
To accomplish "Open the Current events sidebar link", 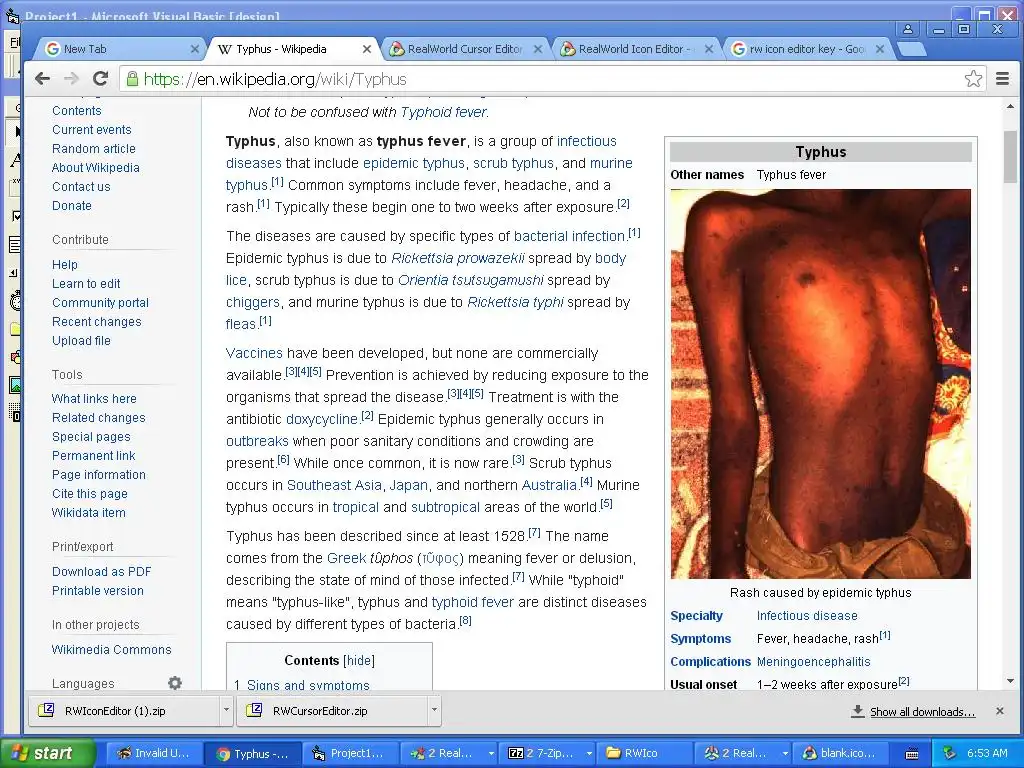I will click(x=91, y=130).
